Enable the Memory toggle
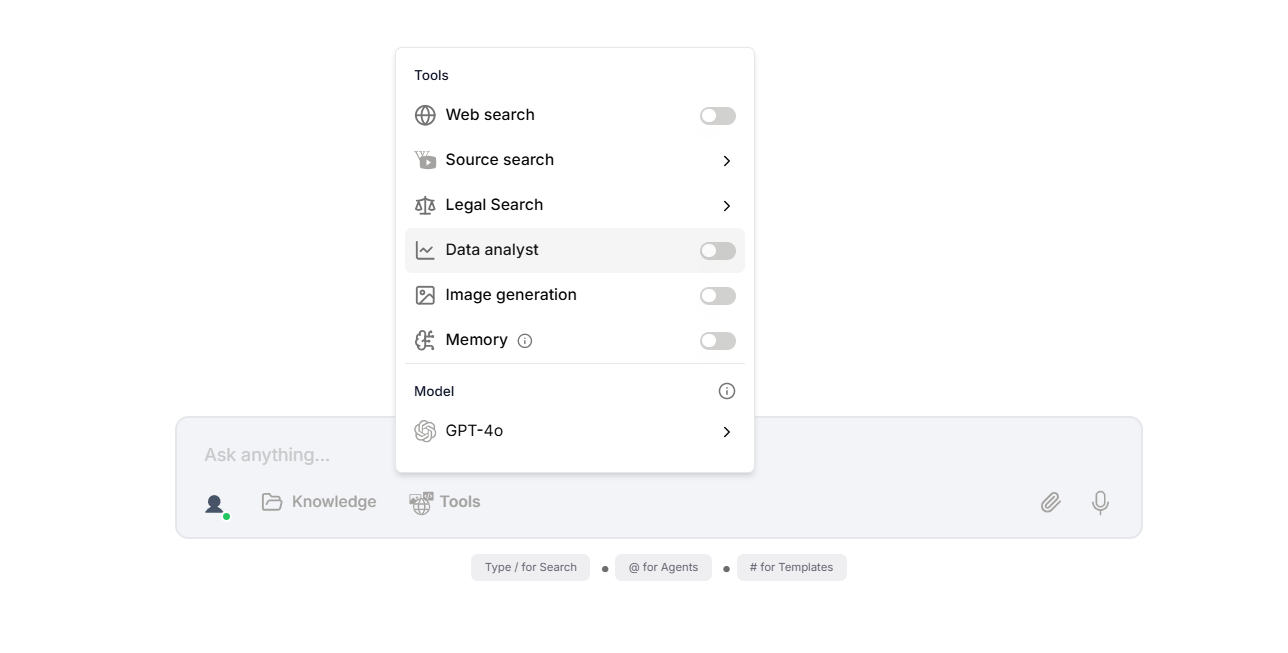 pyautogui.click(x=718, y=341)
